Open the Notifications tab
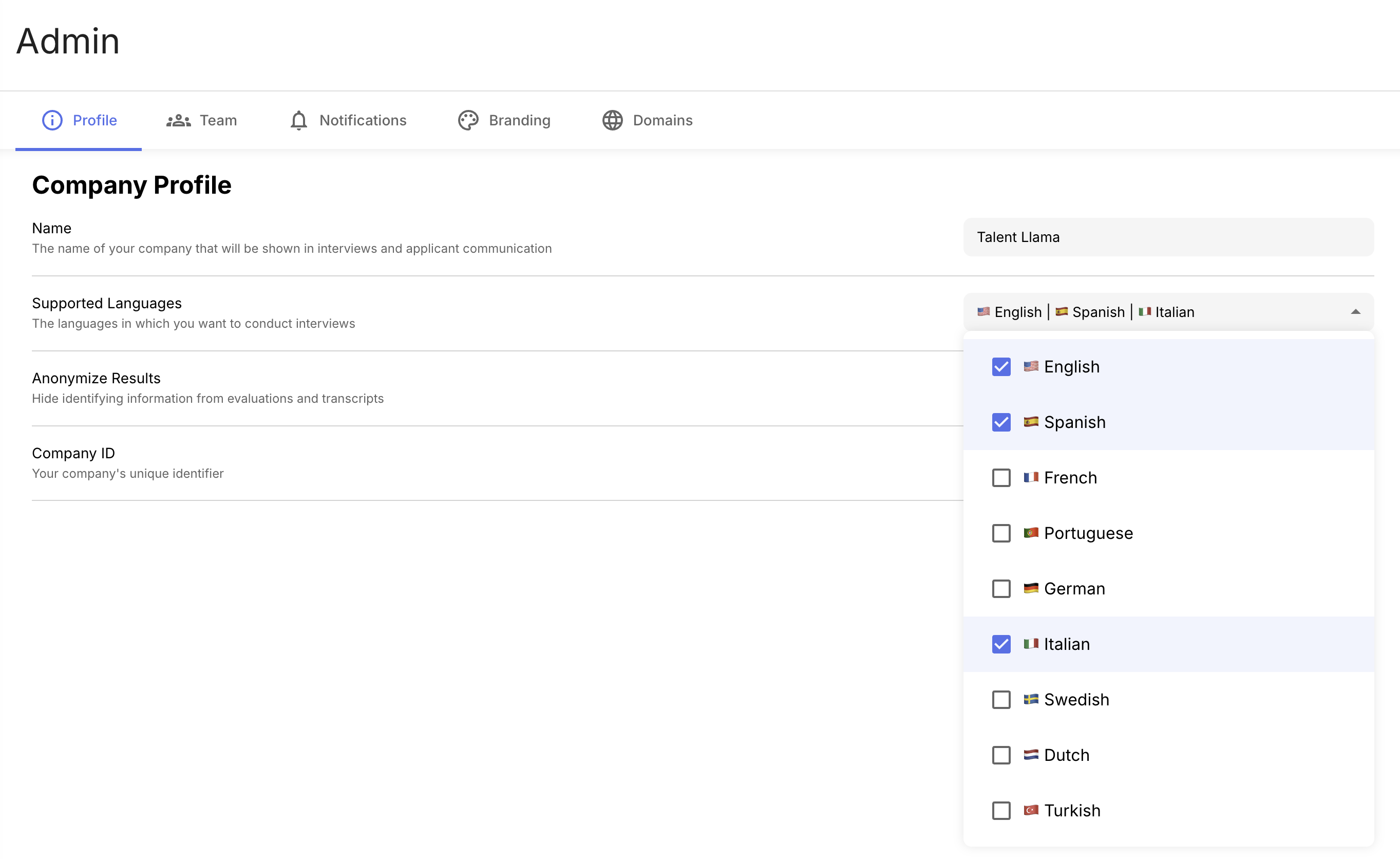1400x859 pixels. [363, 121]
